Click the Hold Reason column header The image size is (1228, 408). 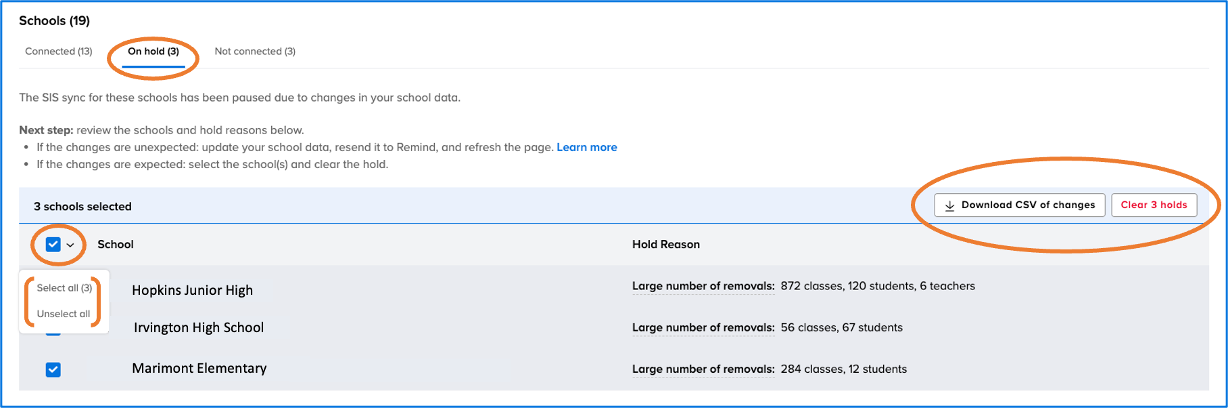[665, 244]
